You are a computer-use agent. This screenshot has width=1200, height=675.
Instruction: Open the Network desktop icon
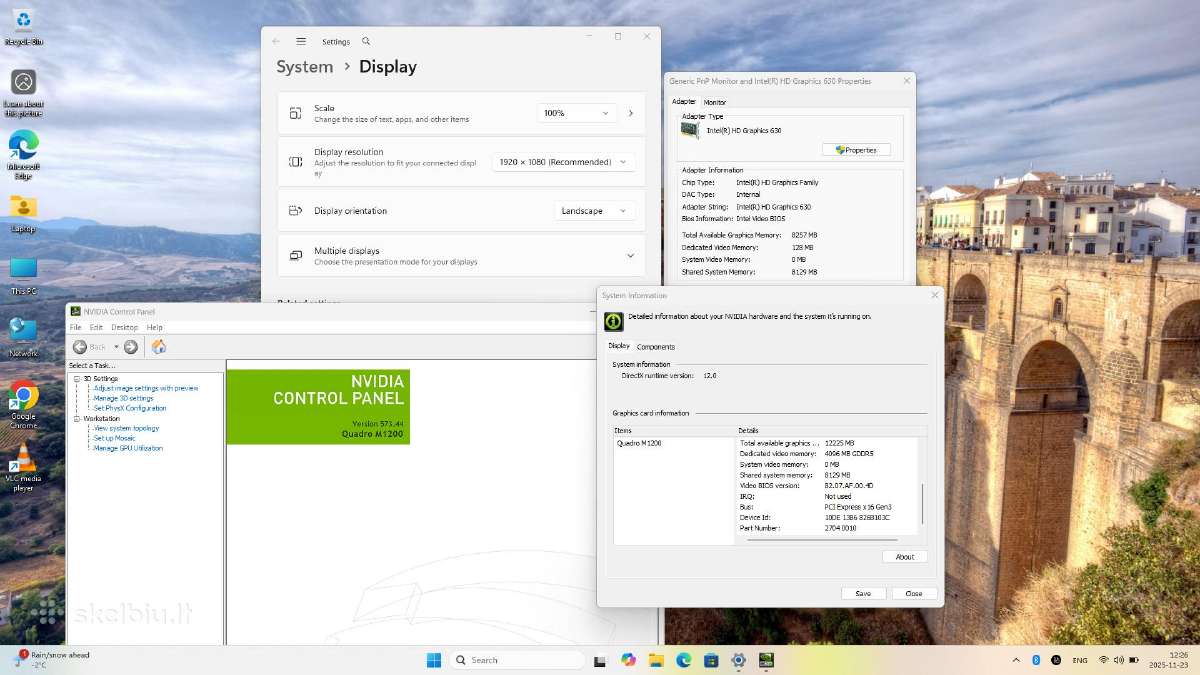click(23, 337)
